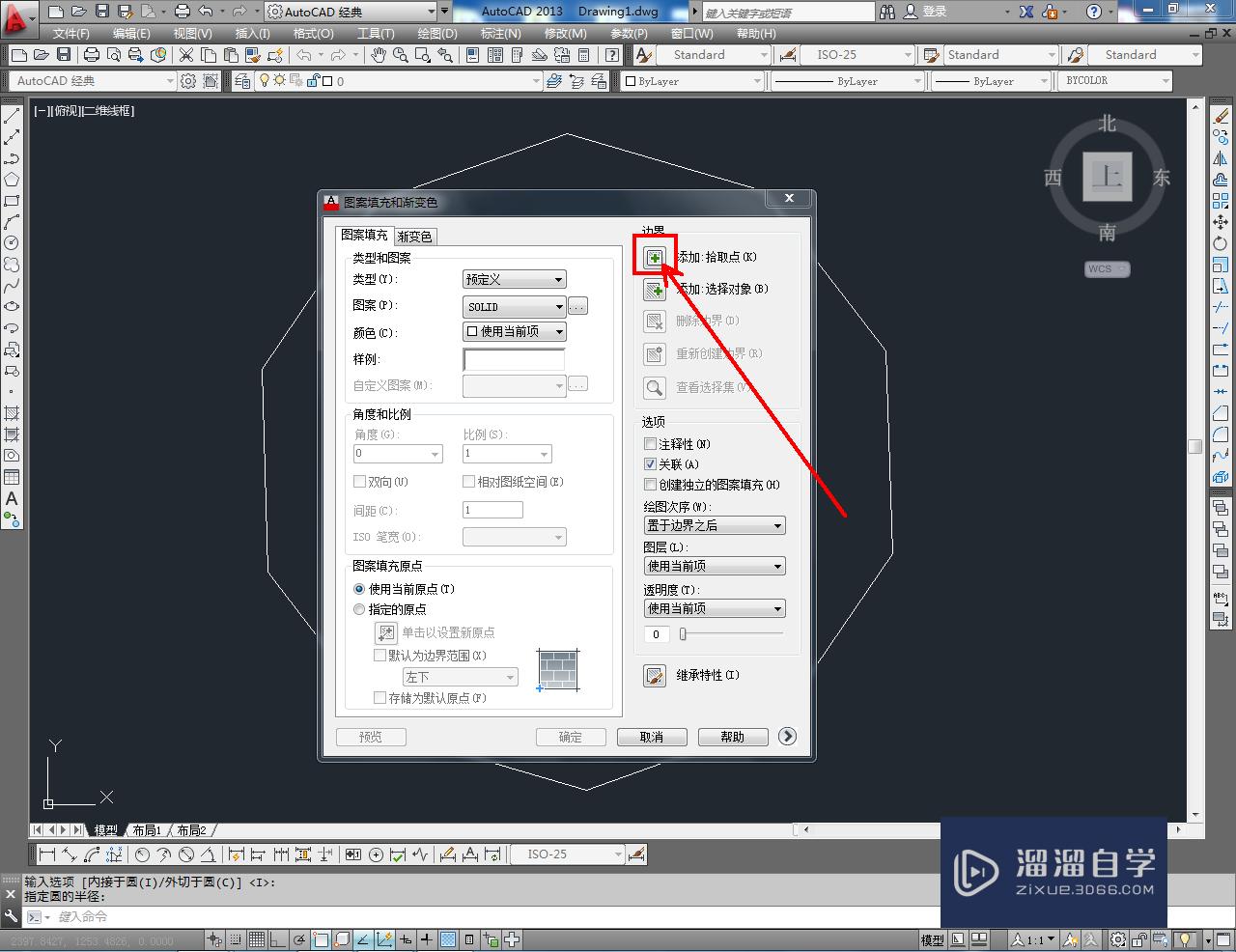Click the swatch sample preview box
Screen dimensions: 1236x952
coord(514,360)
